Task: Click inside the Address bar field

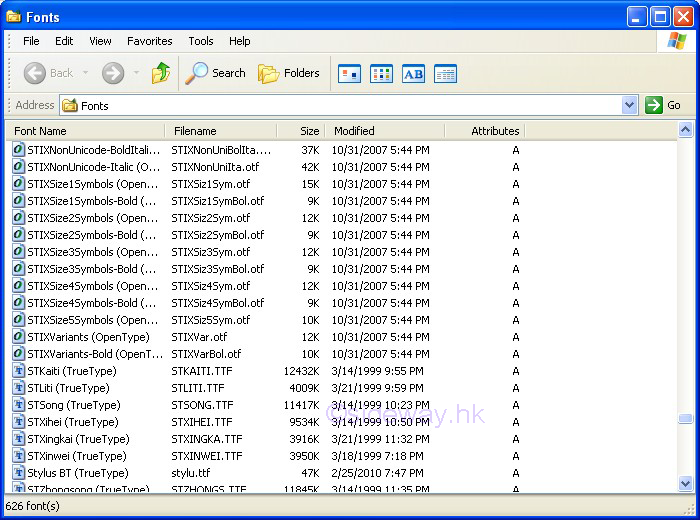Action: [340, 105]
